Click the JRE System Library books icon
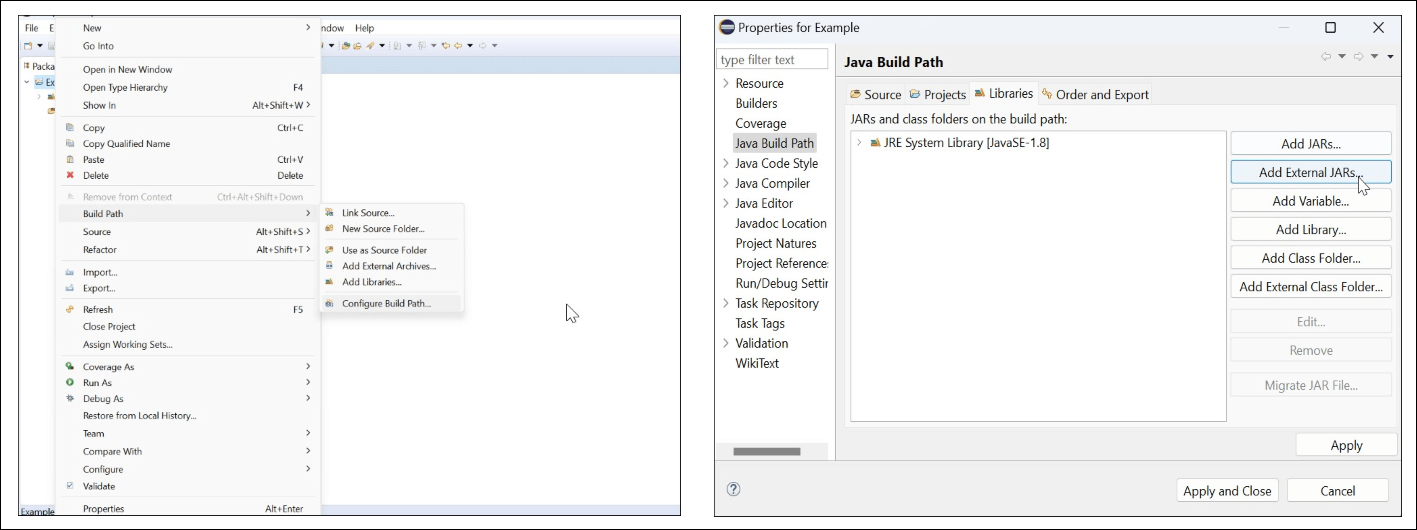The image size is (1417, 530). [x=875, y=143]
